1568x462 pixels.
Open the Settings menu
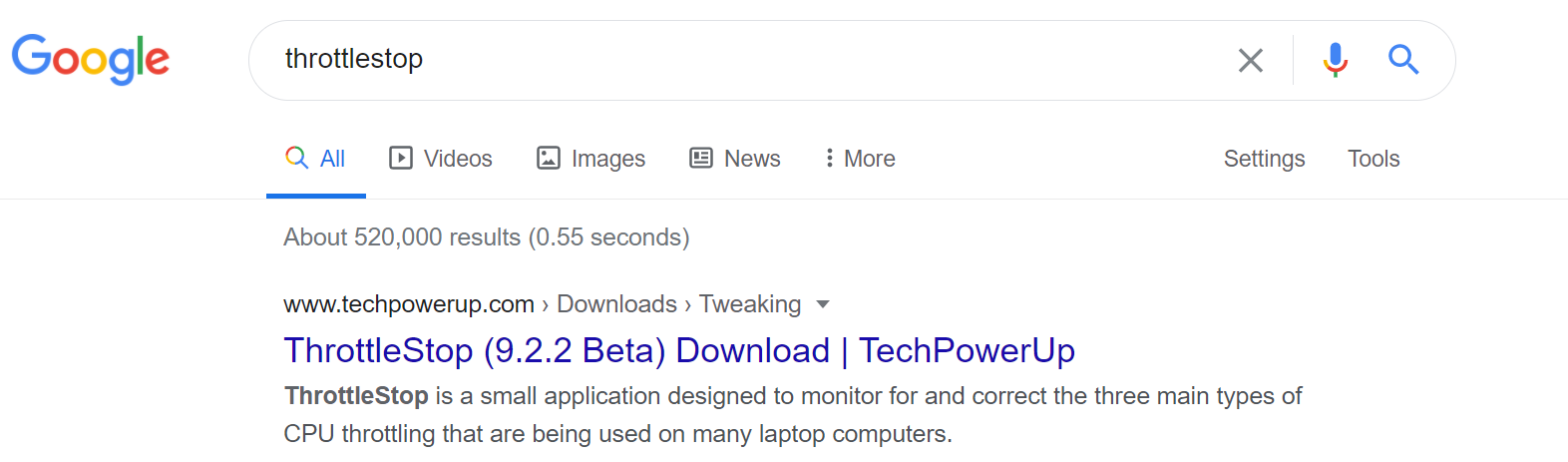tap(1264, 159)
